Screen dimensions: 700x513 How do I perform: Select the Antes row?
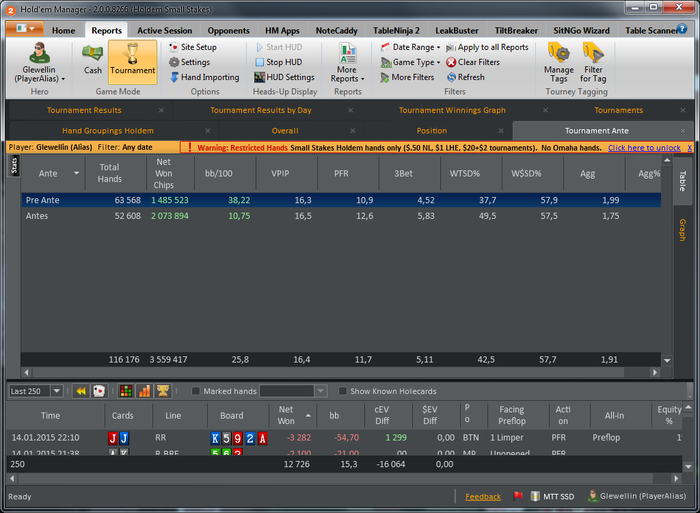click(341, 216)
